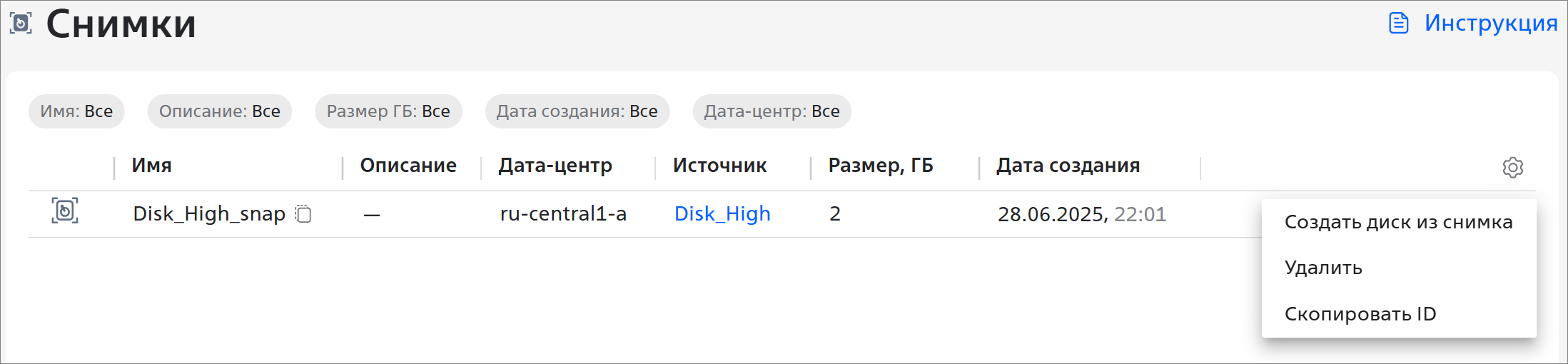The image size is (1568, 364).
Task: Click the Размер, ГБ column header
Action: (880, 166)
